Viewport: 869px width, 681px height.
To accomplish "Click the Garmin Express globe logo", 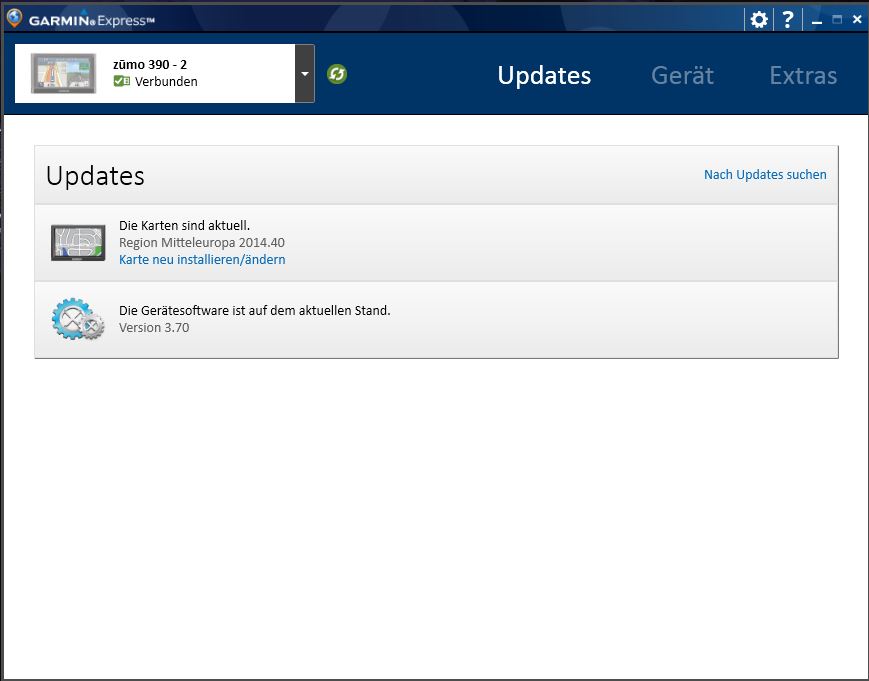I will [14, 18].
